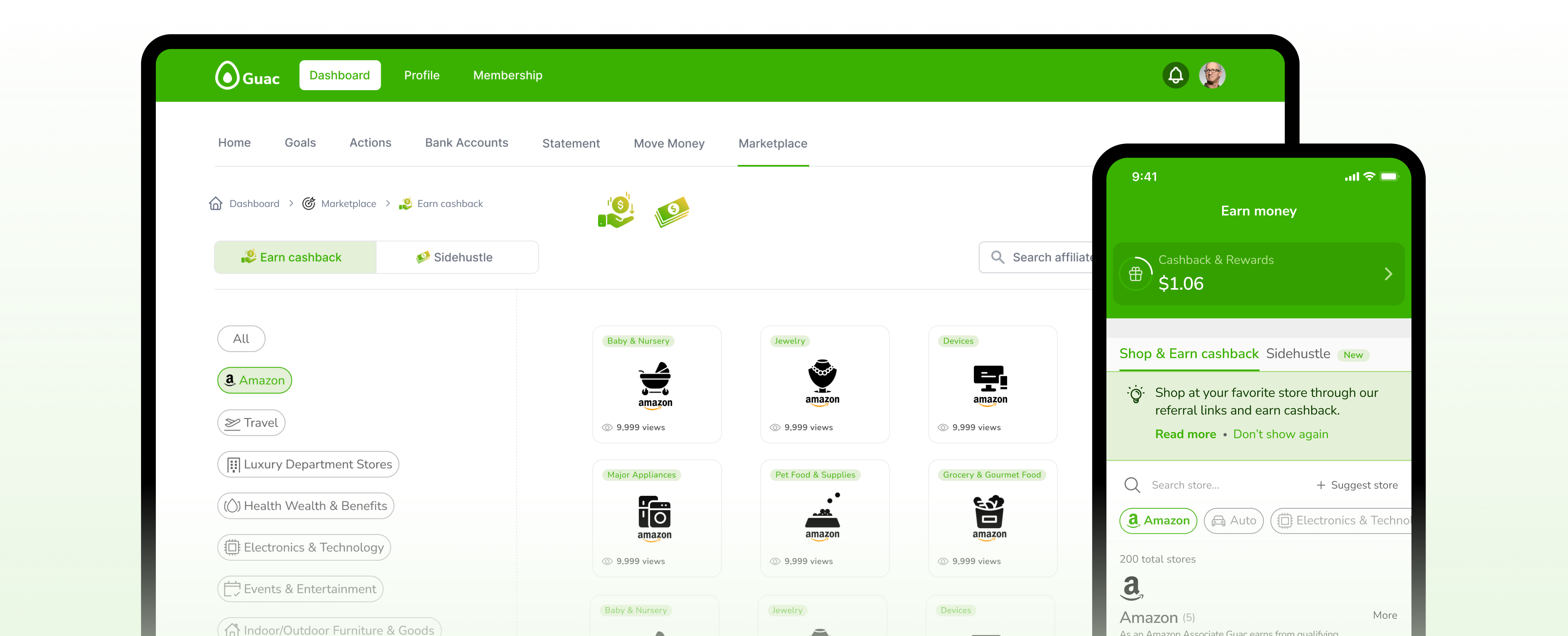Click the home icon in breadcrumb
Screen dimensions: 1568x636
coord(216,203)
